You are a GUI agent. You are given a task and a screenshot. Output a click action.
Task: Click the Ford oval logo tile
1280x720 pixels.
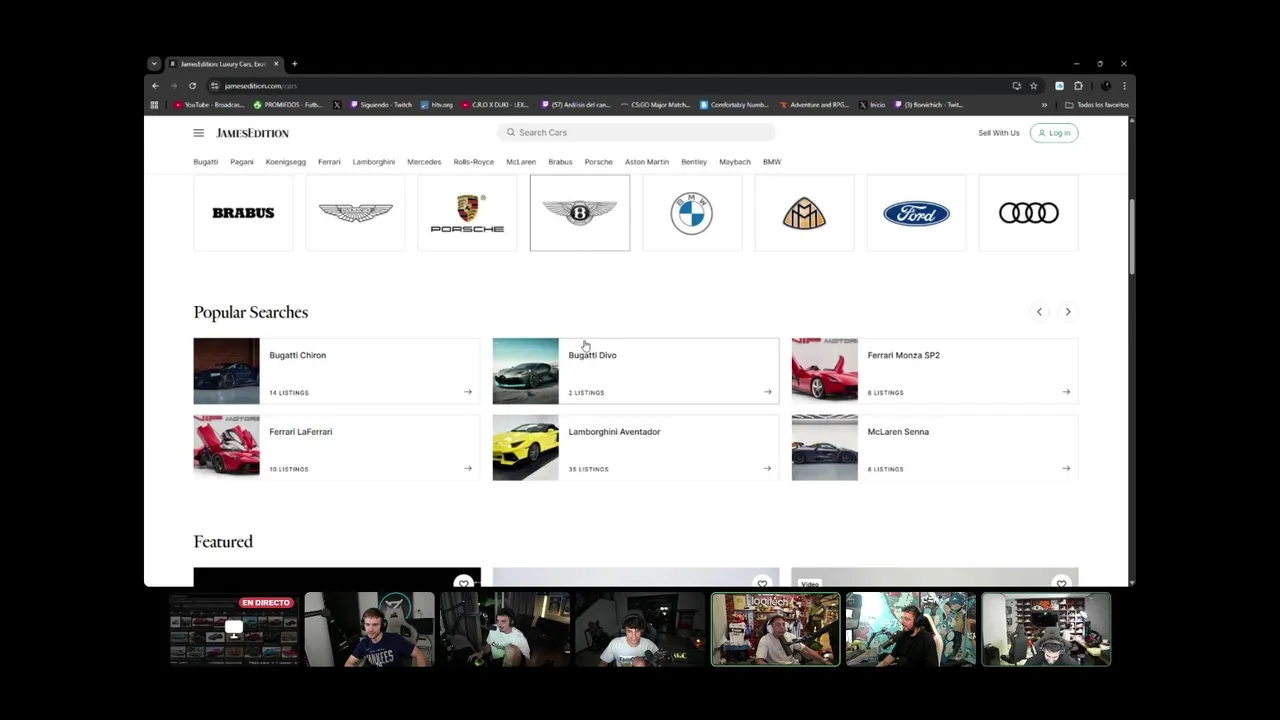916,213
